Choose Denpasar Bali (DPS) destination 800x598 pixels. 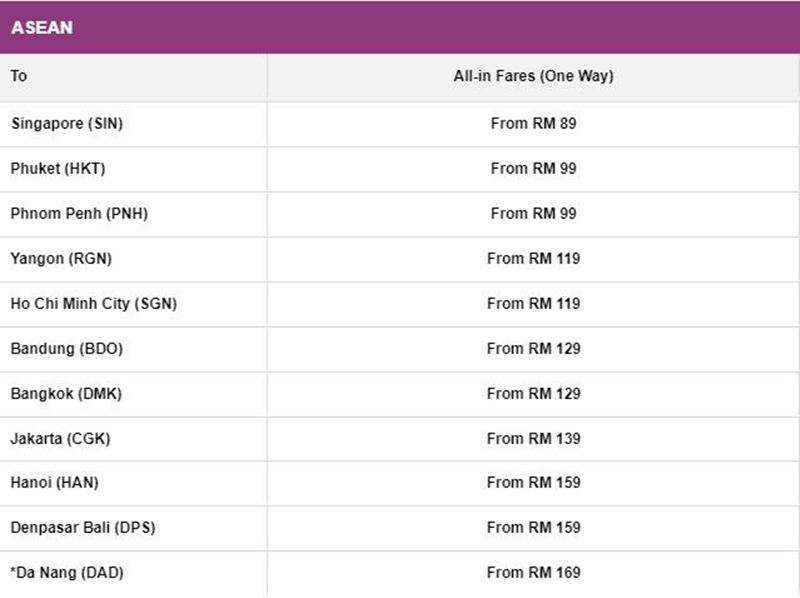pos(83,527)
